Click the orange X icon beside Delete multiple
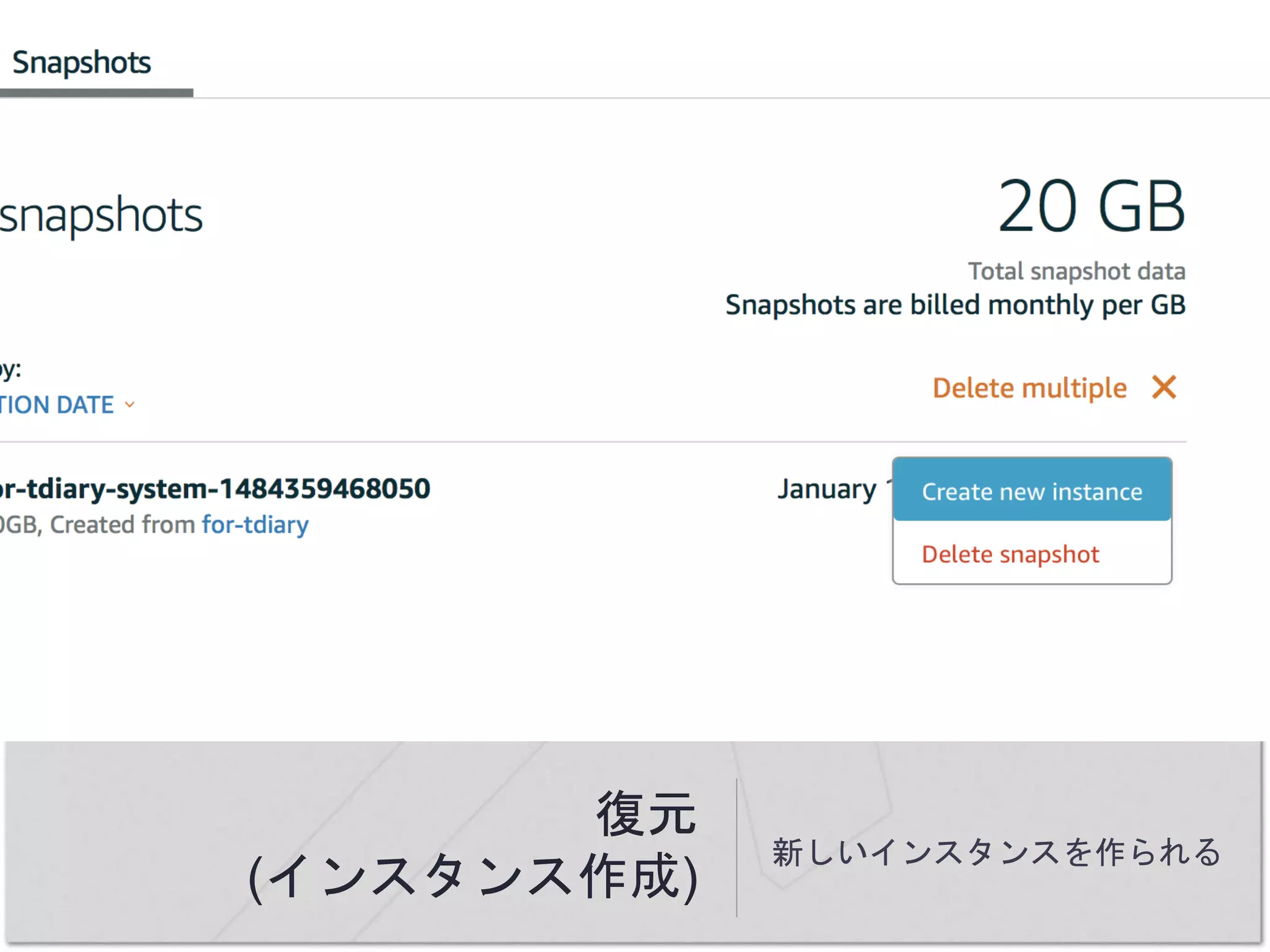Screen dimensions: 1270x952 1164,388
